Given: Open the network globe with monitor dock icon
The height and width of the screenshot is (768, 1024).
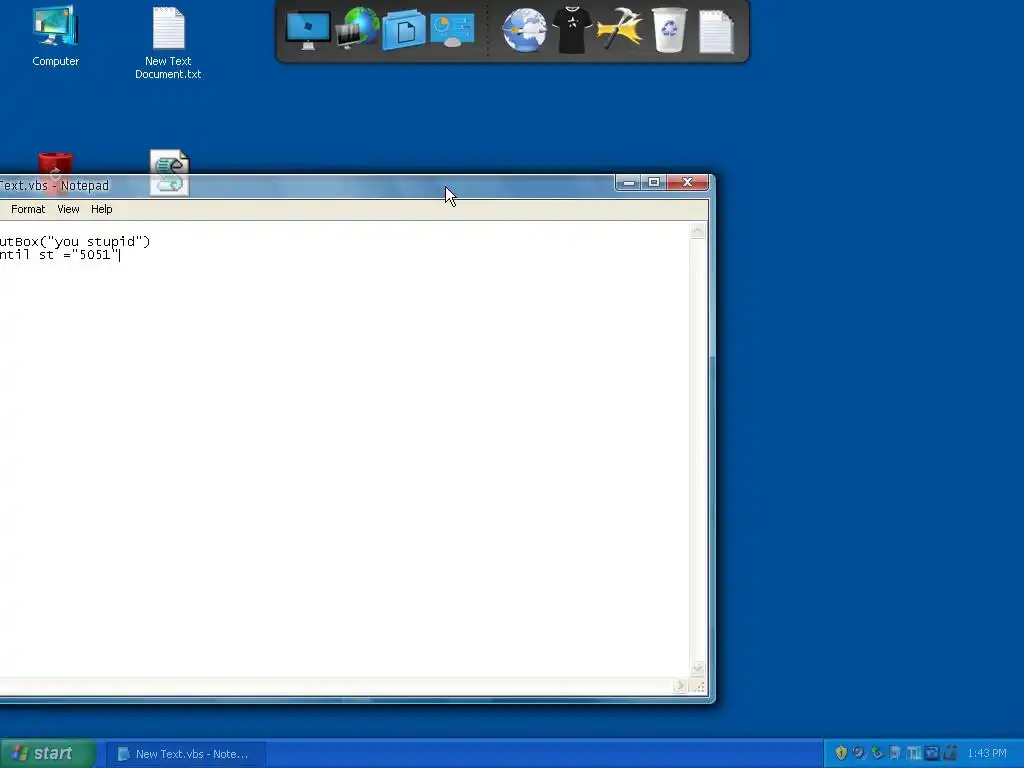Looking at the screenshot, I should point(357,28).
